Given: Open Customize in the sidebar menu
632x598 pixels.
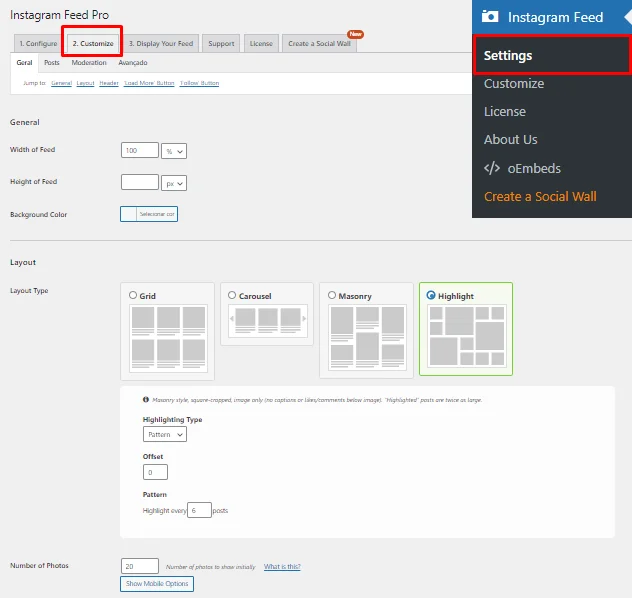Looking at the screenshot, I should coord(514,83).
